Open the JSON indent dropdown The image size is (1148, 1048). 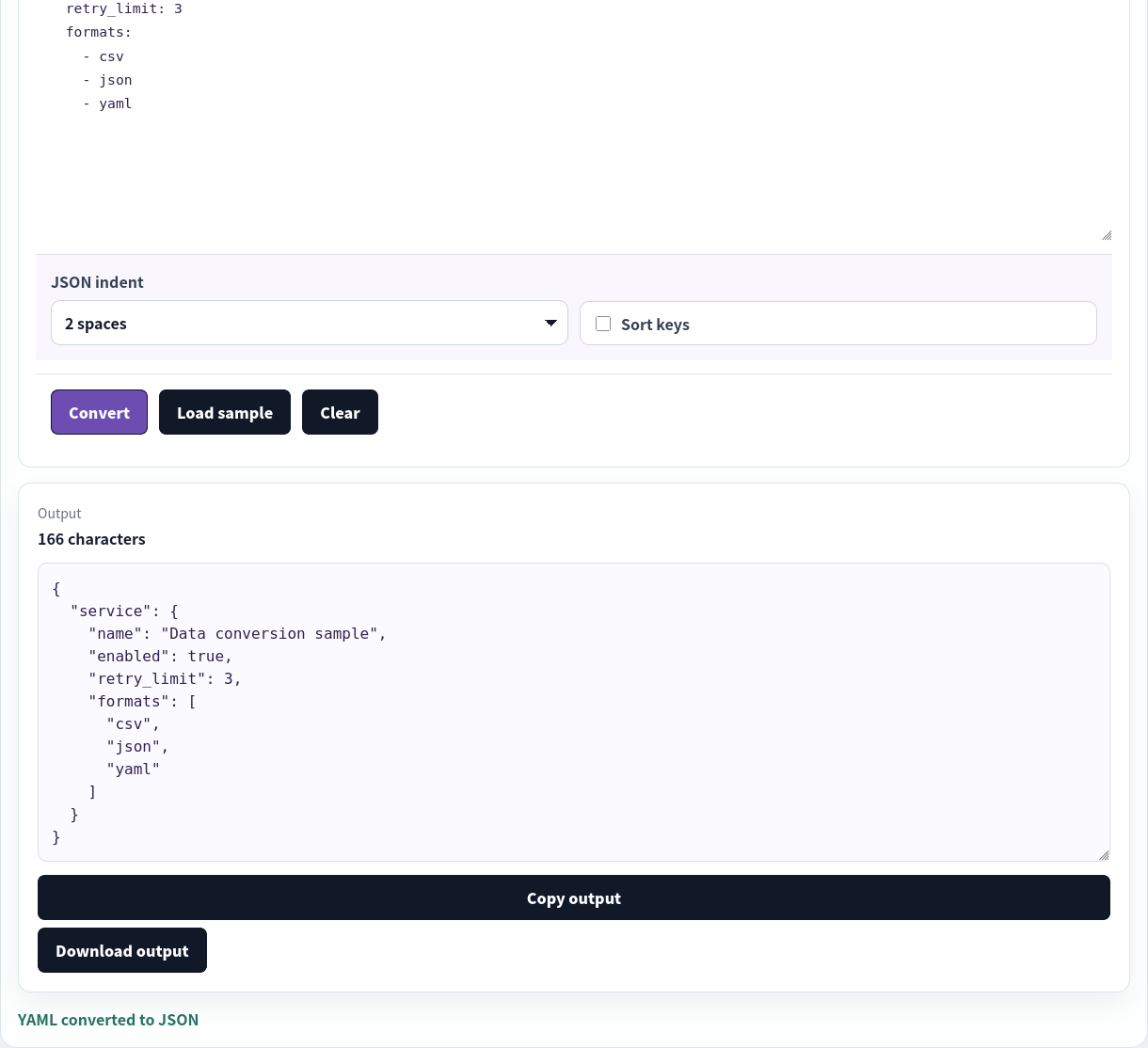click(310, 323)
